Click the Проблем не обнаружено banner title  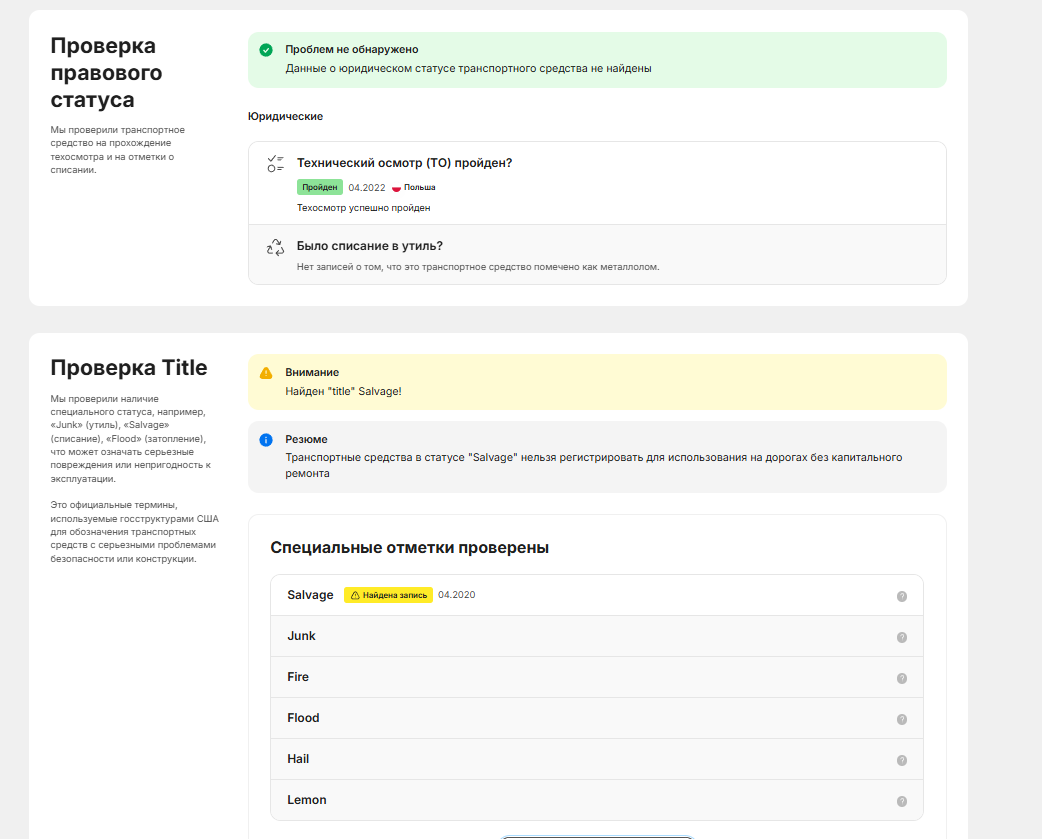[x=352, y=50]
